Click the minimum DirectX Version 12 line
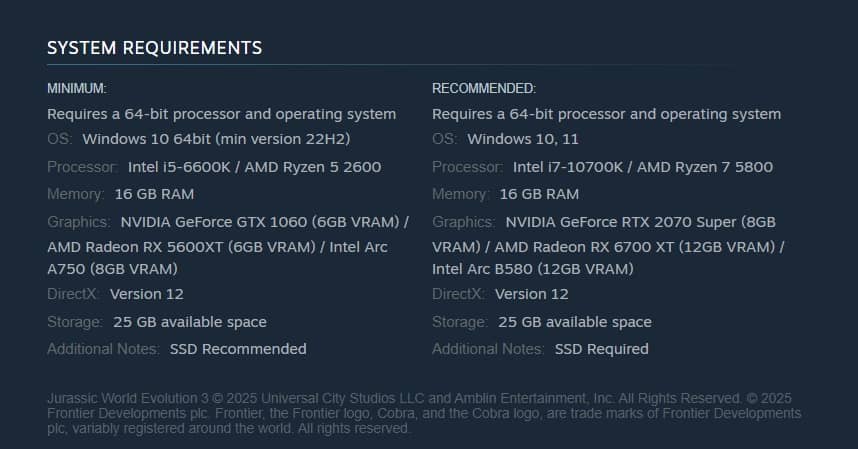Screen dimensions: 858x449 pyautogui.click(x=146, y=294)
